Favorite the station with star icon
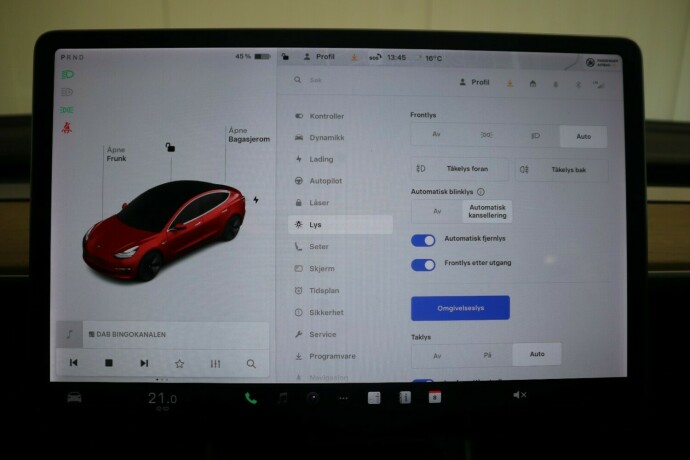This screenshot has width=690, height=460. point(180,364)
